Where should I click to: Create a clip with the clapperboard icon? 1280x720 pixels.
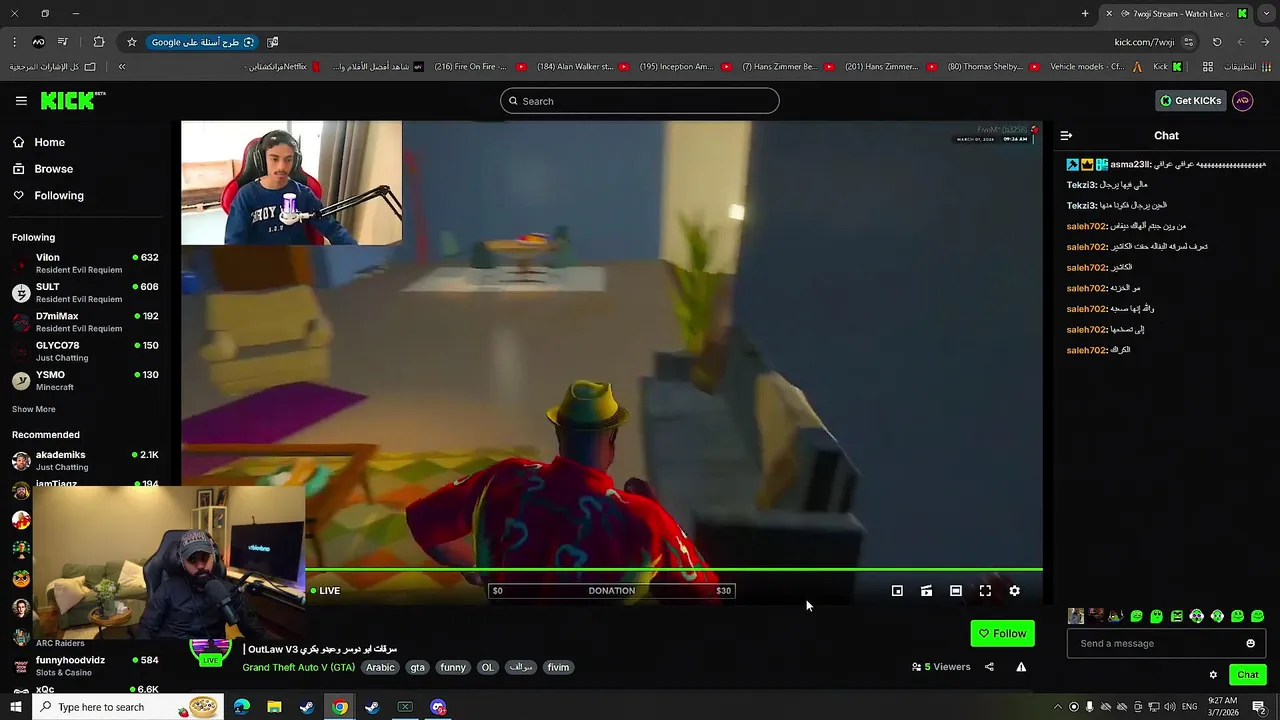(926, 591)
